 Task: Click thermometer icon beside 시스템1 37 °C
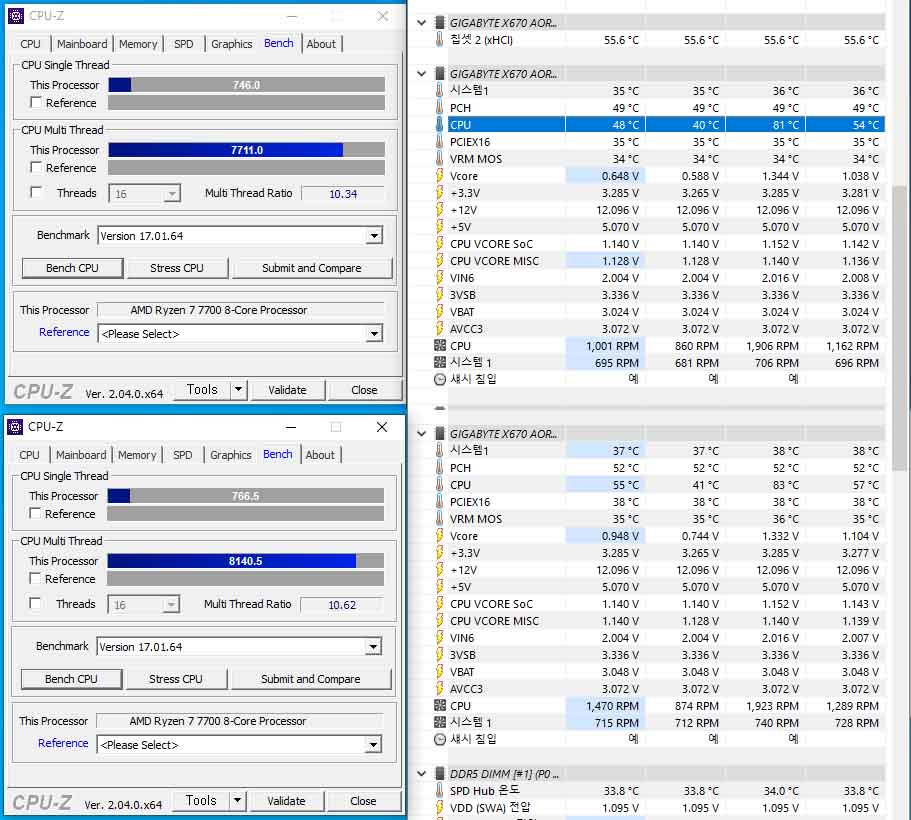[440, 450]
